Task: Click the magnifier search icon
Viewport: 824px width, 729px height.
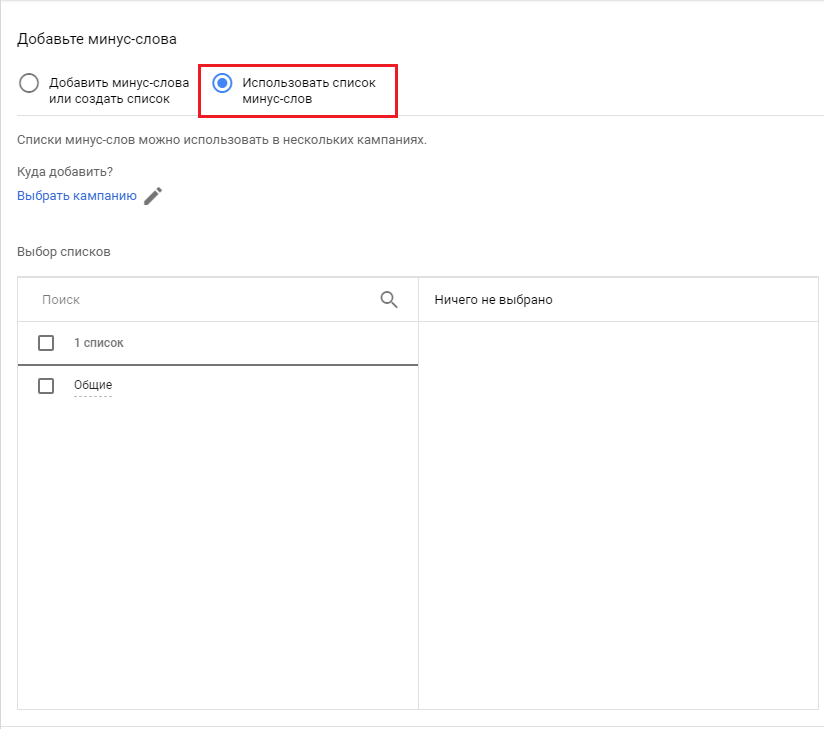Action: pyautogui.click(x=389, y=300)
